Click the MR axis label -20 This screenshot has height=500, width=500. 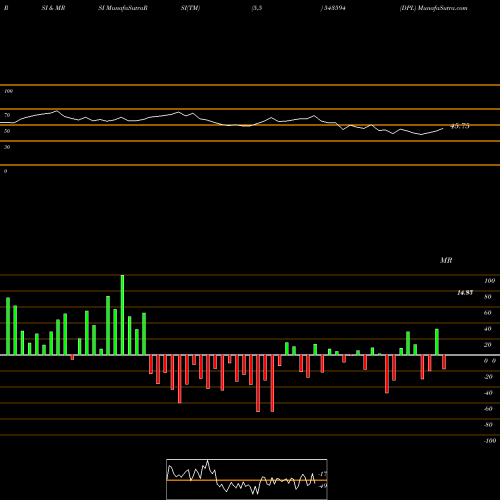pos(488,377)
